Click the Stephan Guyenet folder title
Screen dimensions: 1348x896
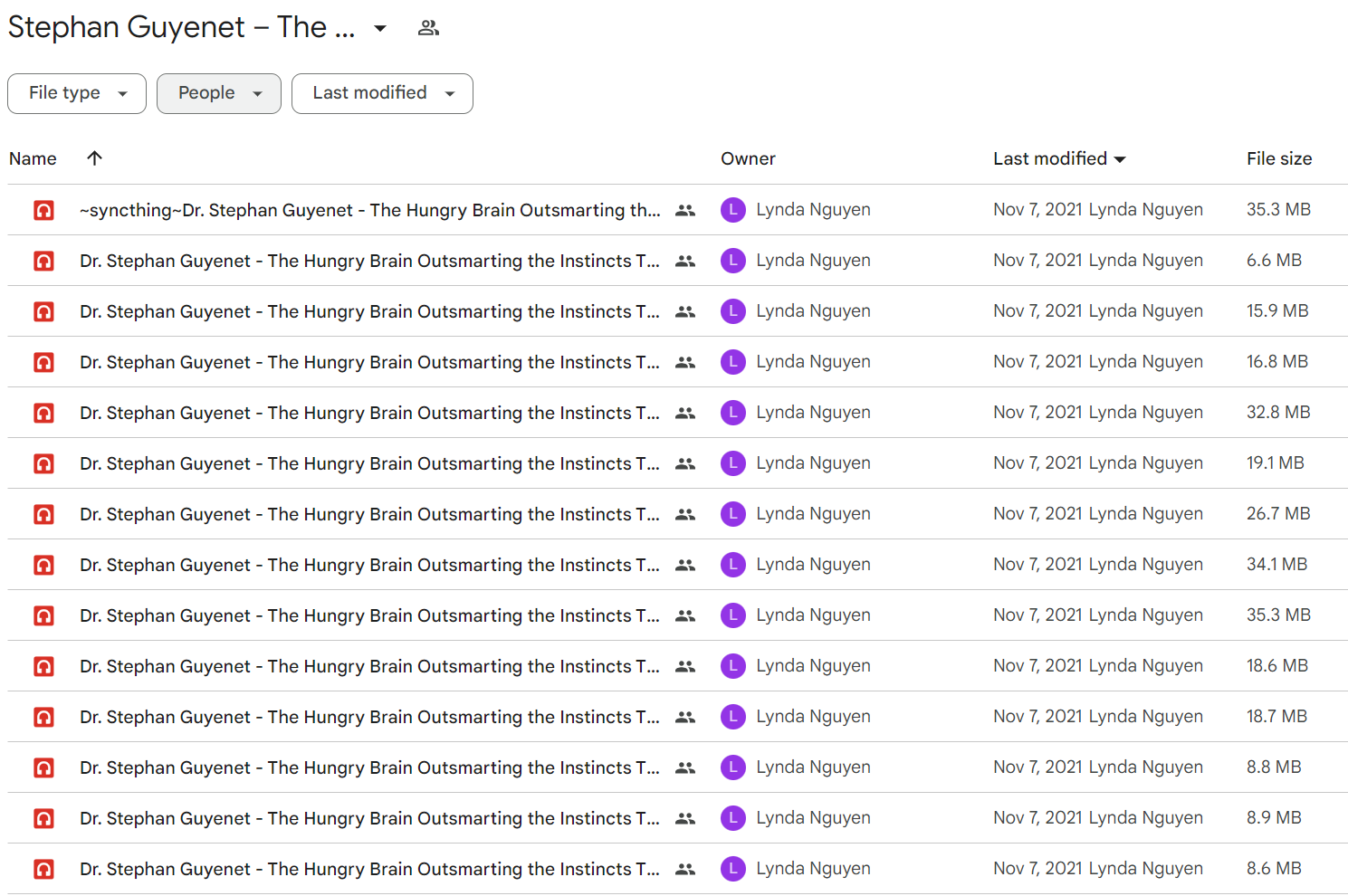[181, 27]
